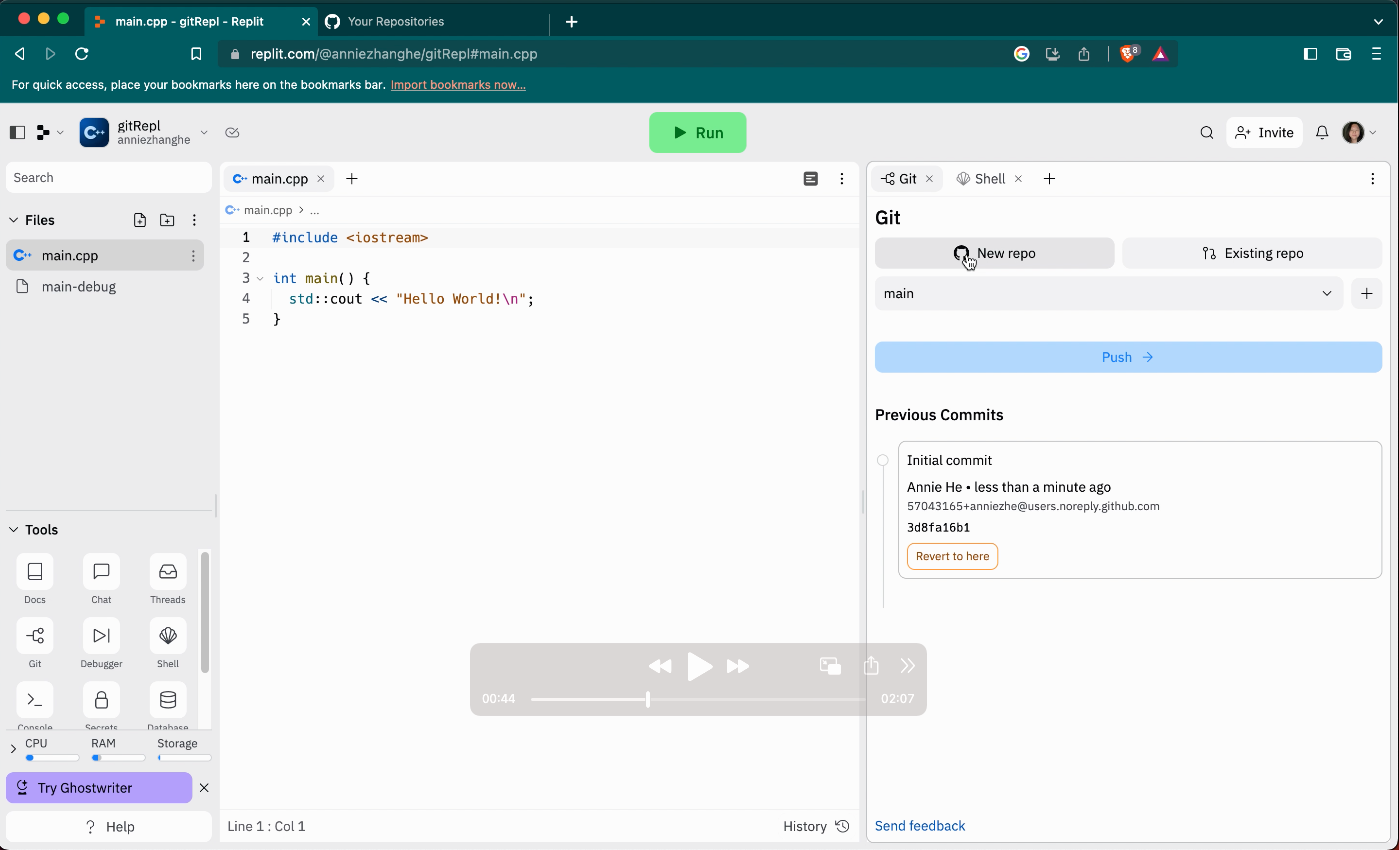
Task: Collapse the Files section
Action: (x=14, y=220)
